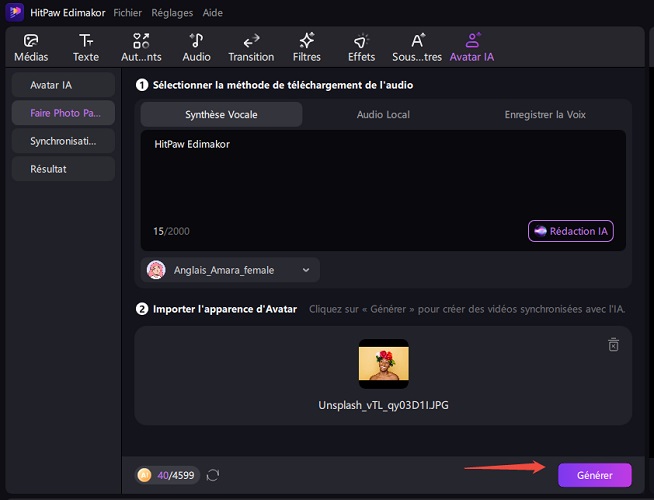Switch to Enregistrer la Voix tab
The height and width of the screenshot is (500, 654).
(545, 114)
